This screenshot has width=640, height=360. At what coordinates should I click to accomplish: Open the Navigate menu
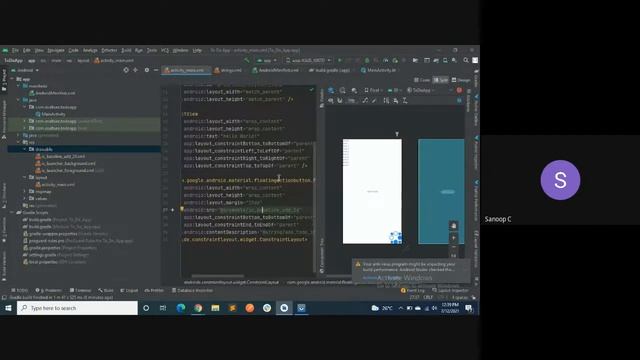(56, 50)
